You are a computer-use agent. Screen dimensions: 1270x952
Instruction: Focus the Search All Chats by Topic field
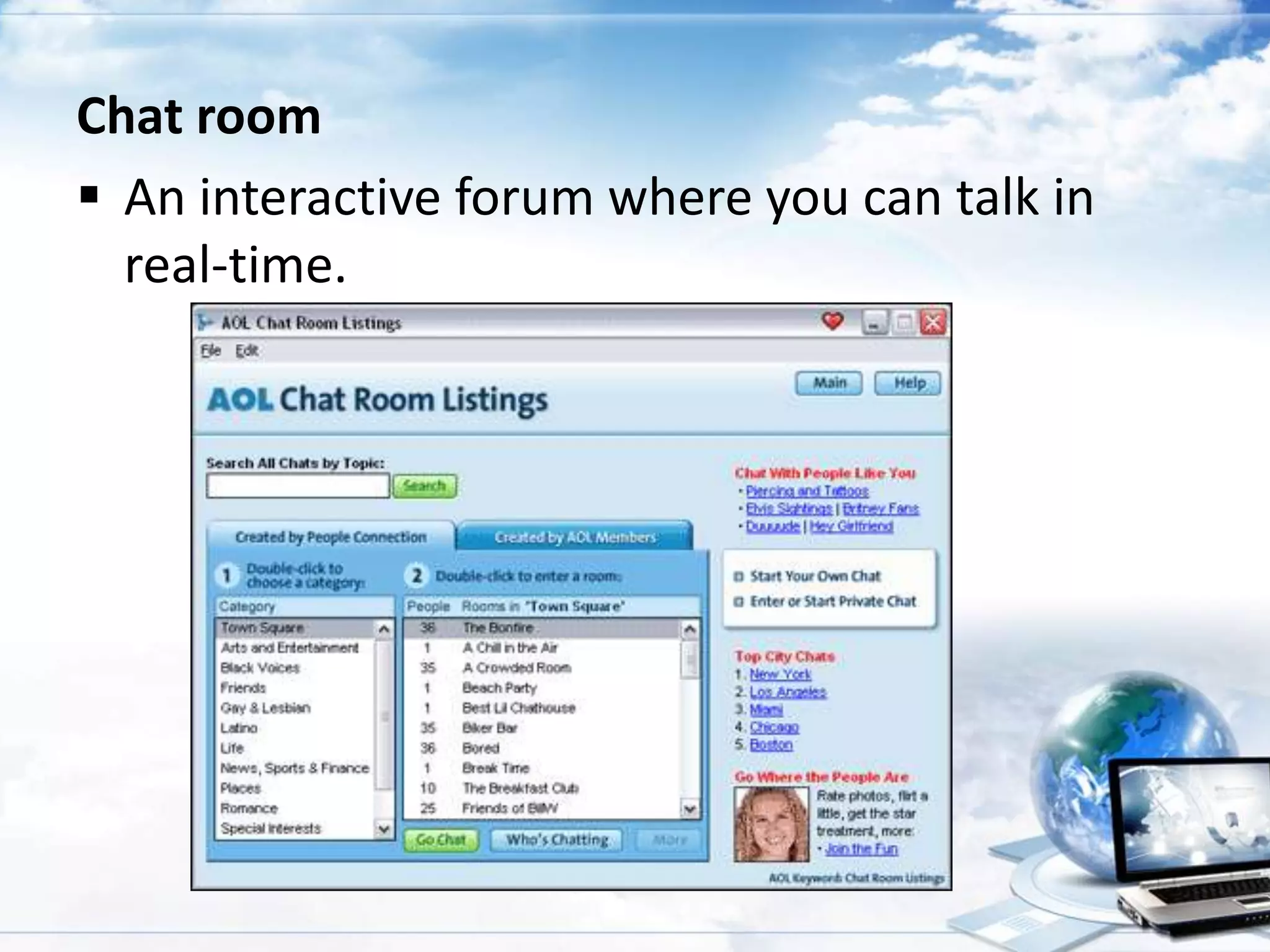click(x=298, y=485)
